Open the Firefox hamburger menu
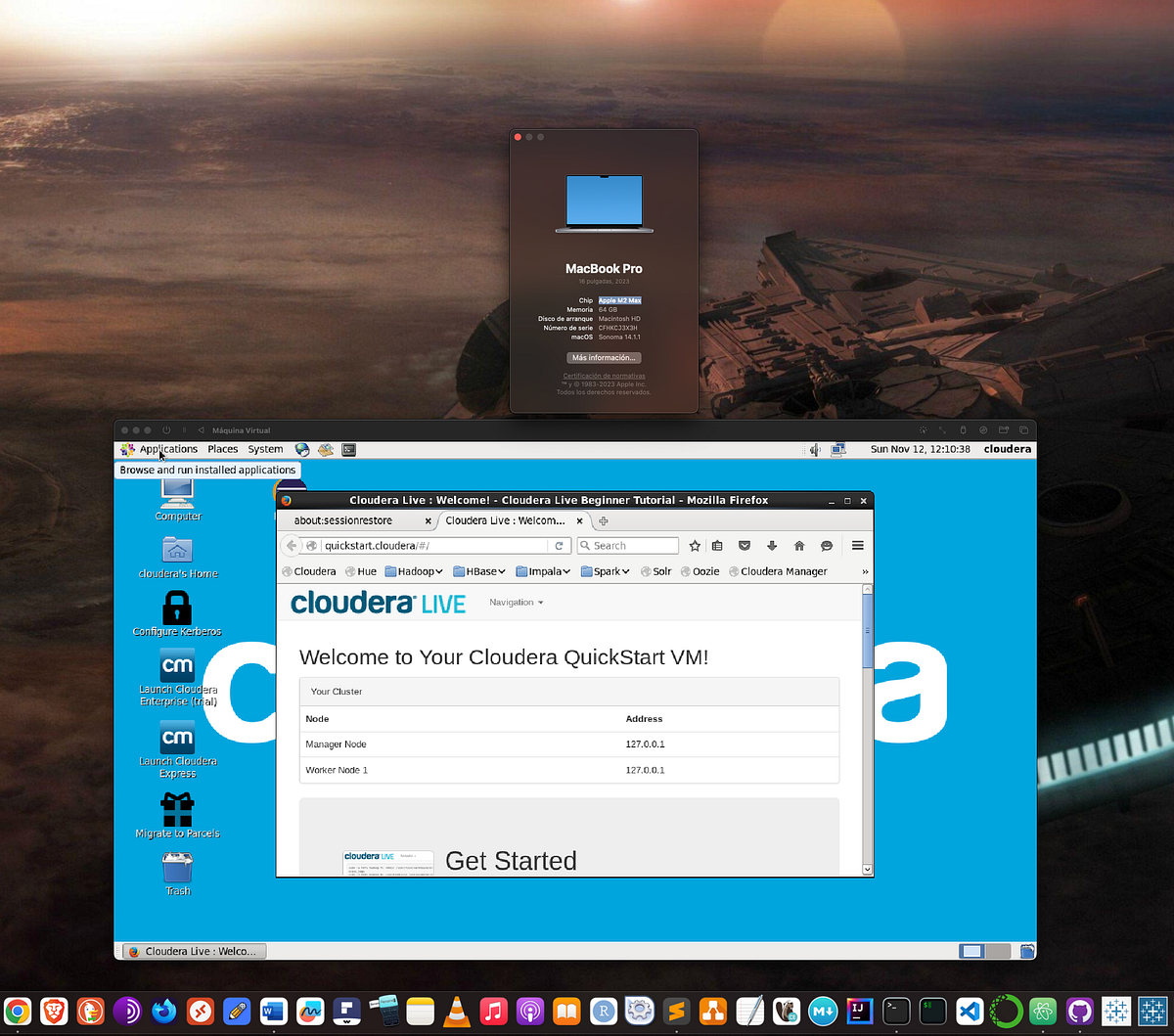Image resolution: width=1174 pixels, height=1036 pixels. (855, 545)
